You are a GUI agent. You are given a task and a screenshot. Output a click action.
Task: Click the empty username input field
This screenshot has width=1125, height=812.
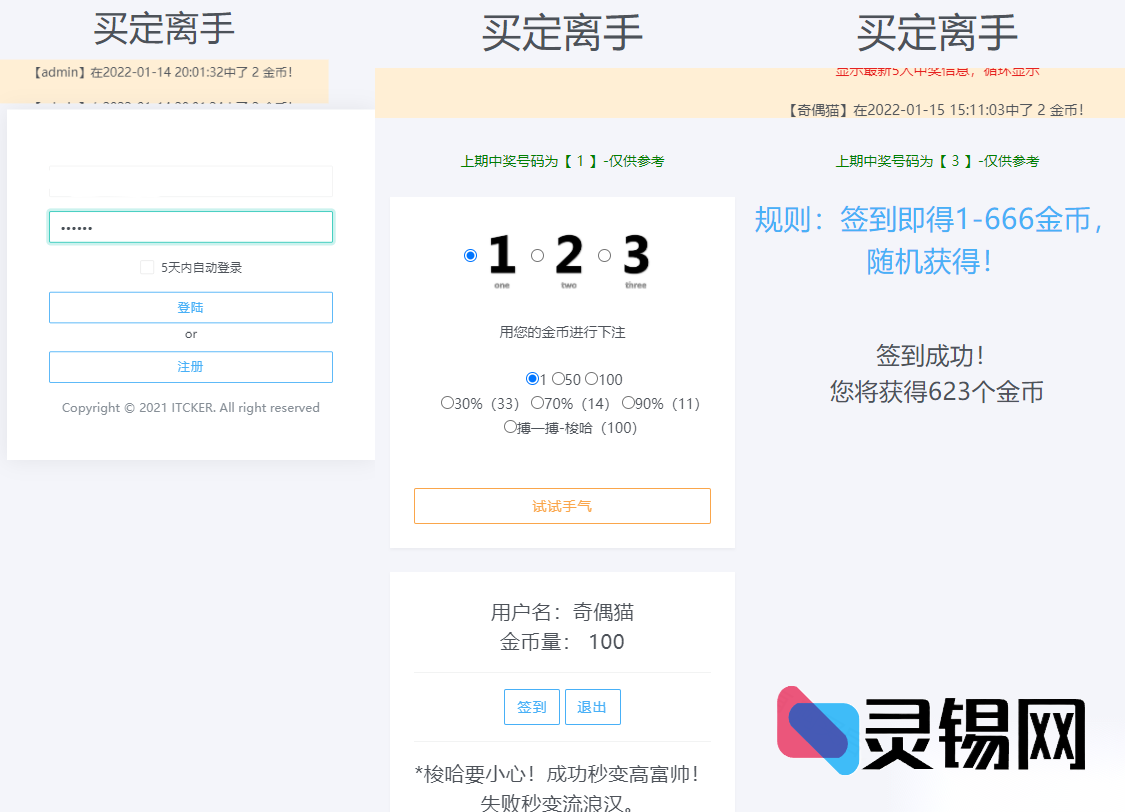190,180
